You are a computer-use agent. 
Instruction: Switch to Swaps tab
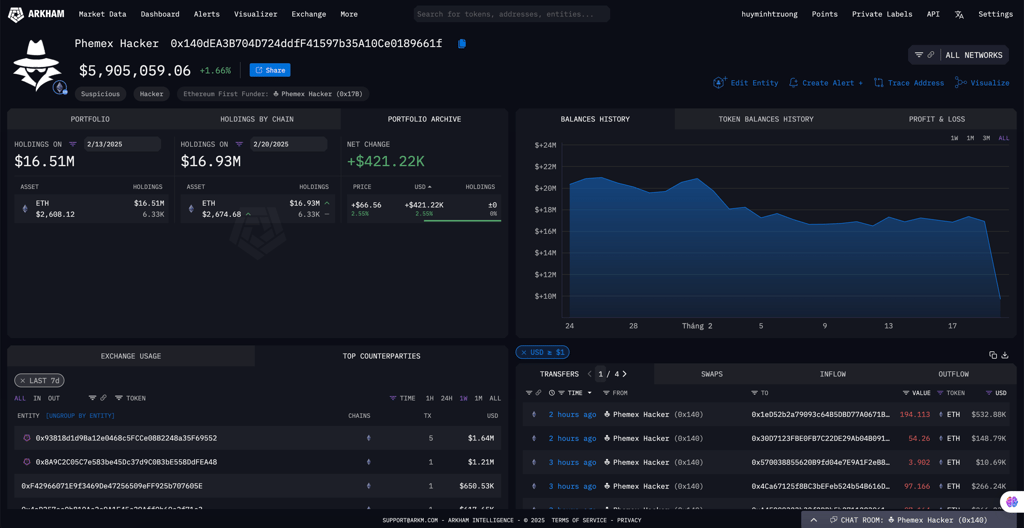(x=712, y=374)
